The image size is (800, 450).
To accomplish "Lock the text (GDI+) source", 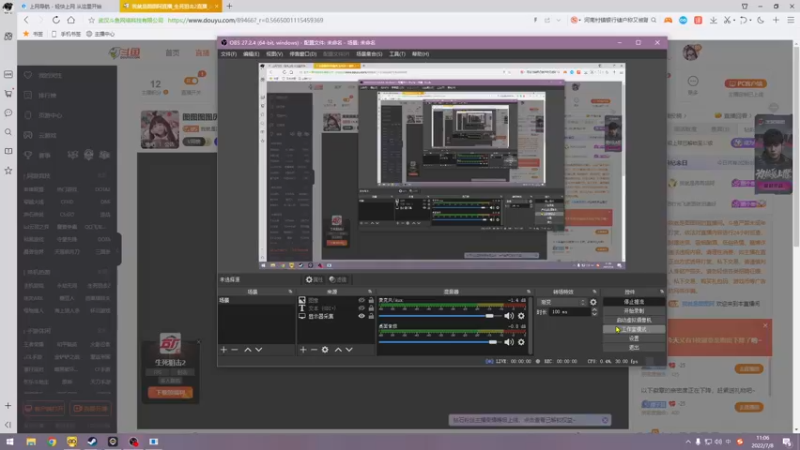I will (x=371, y=308).
